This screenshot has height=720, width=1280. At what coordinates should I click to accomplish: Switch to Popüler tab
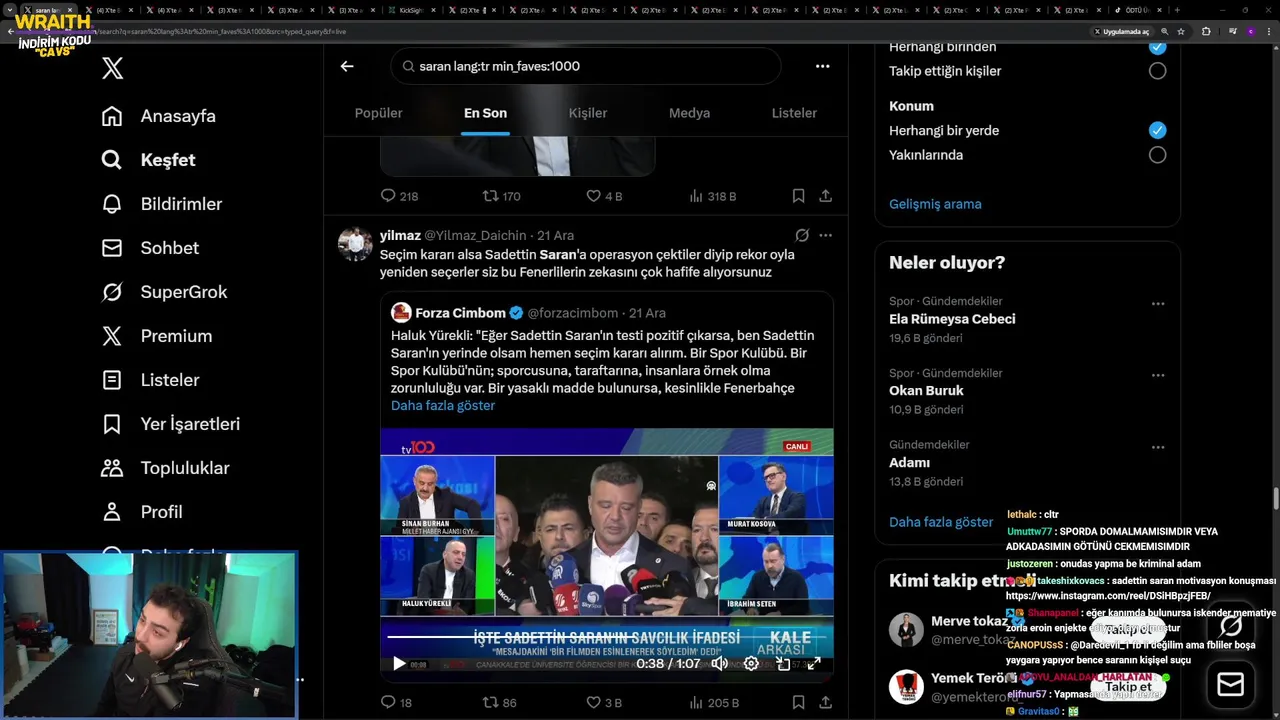pos(378,113)
